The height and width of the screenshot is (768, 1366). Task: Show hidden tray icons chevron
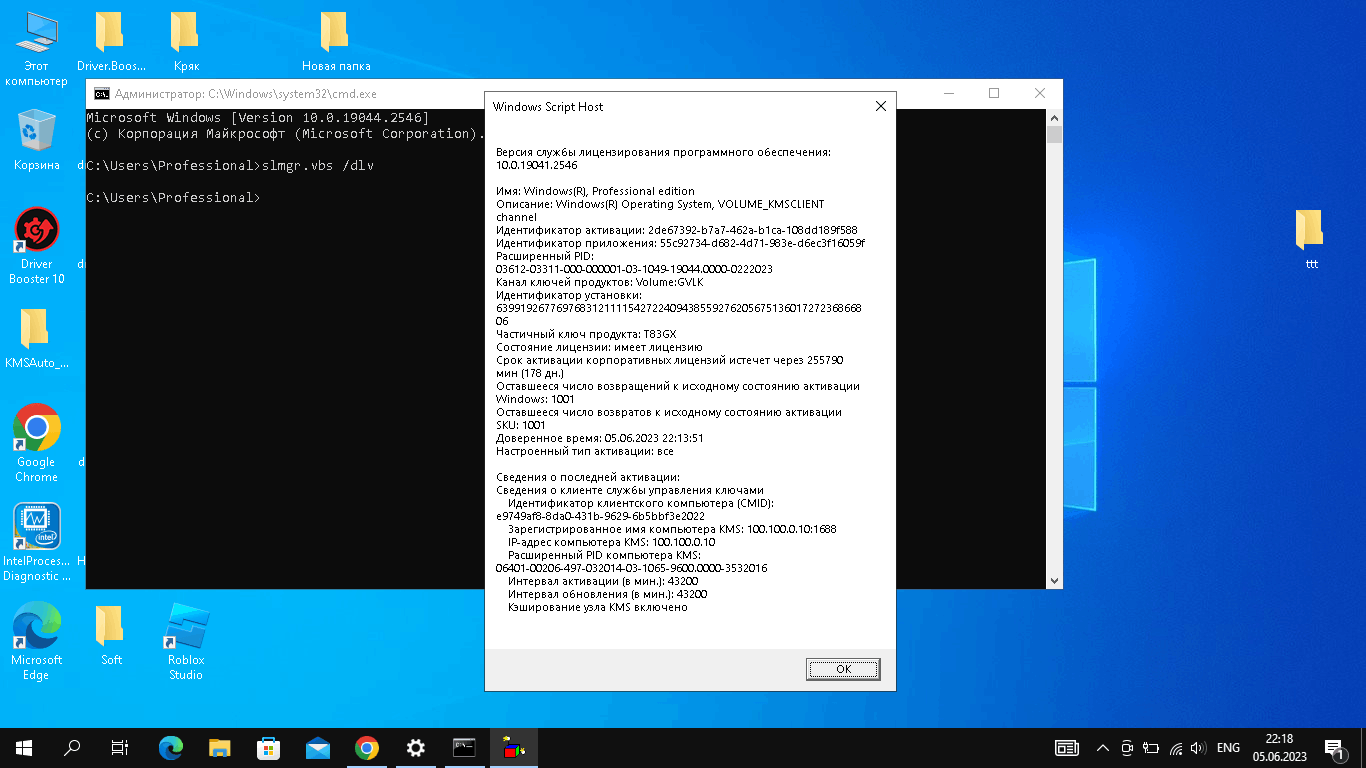click(1103, 748)
